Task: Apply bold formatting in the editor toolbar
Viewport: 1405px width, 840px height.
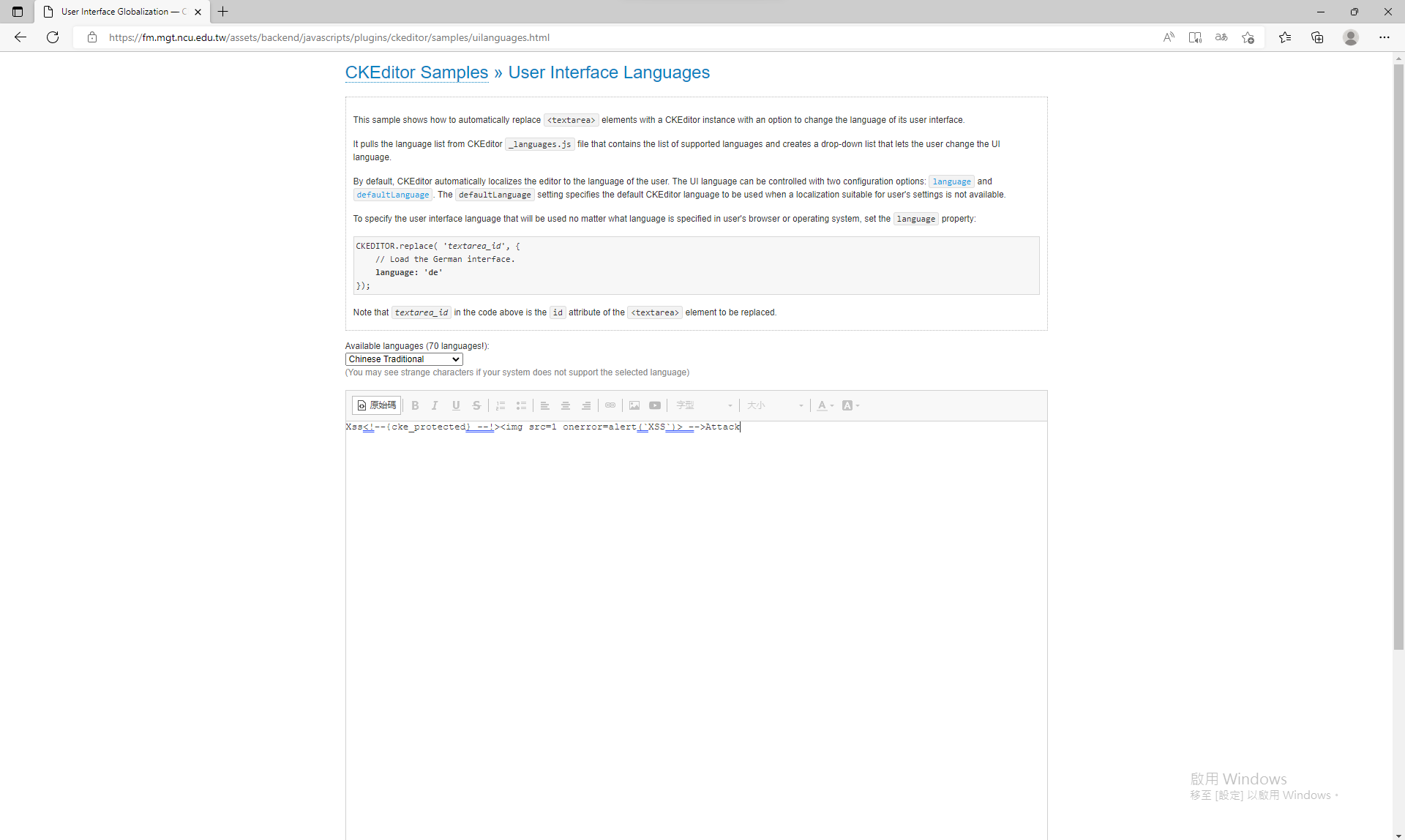Action: pos(415,405)
